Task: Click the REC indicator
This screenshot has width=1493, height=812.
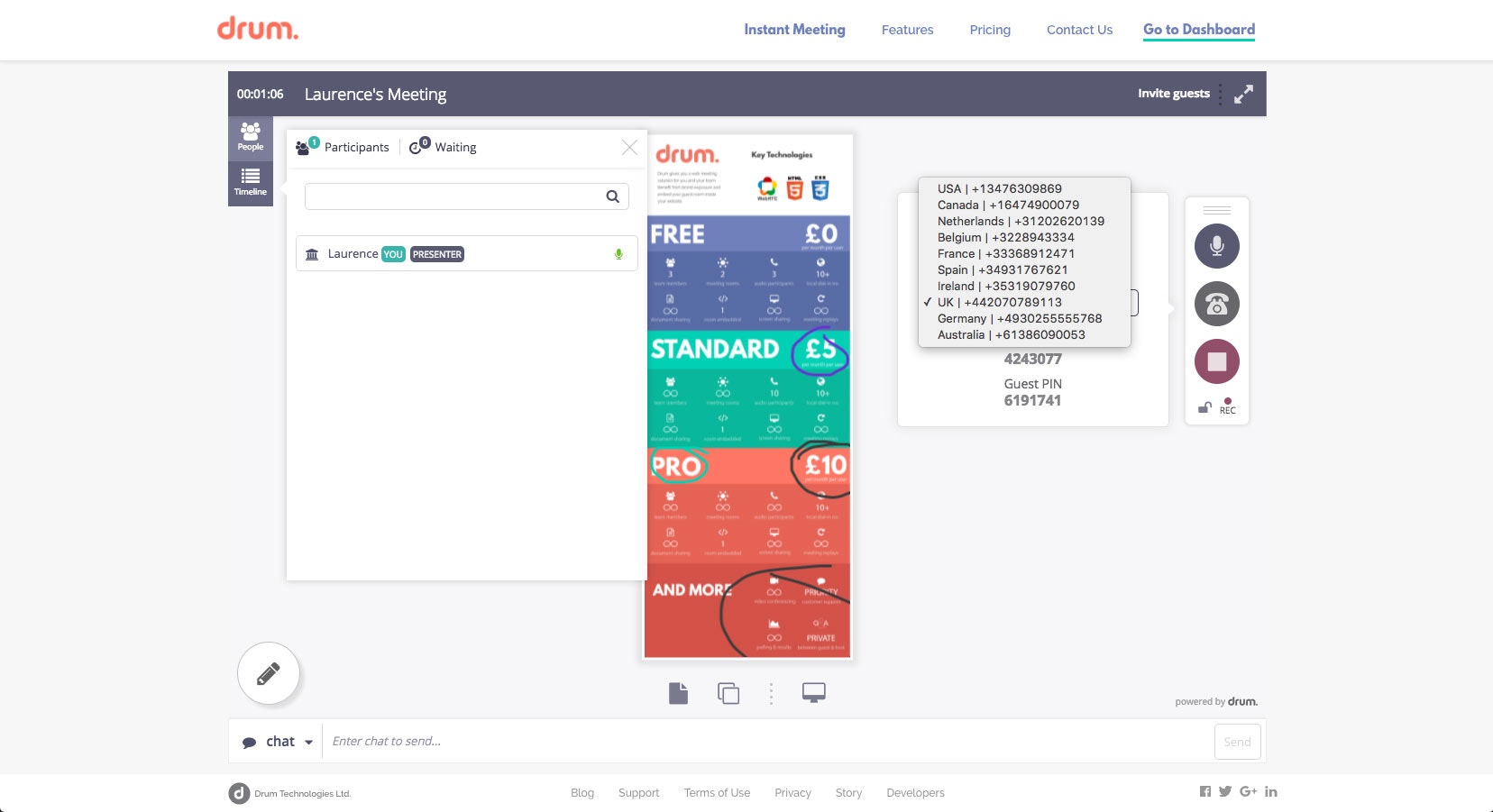Action: coord(1228,406)
